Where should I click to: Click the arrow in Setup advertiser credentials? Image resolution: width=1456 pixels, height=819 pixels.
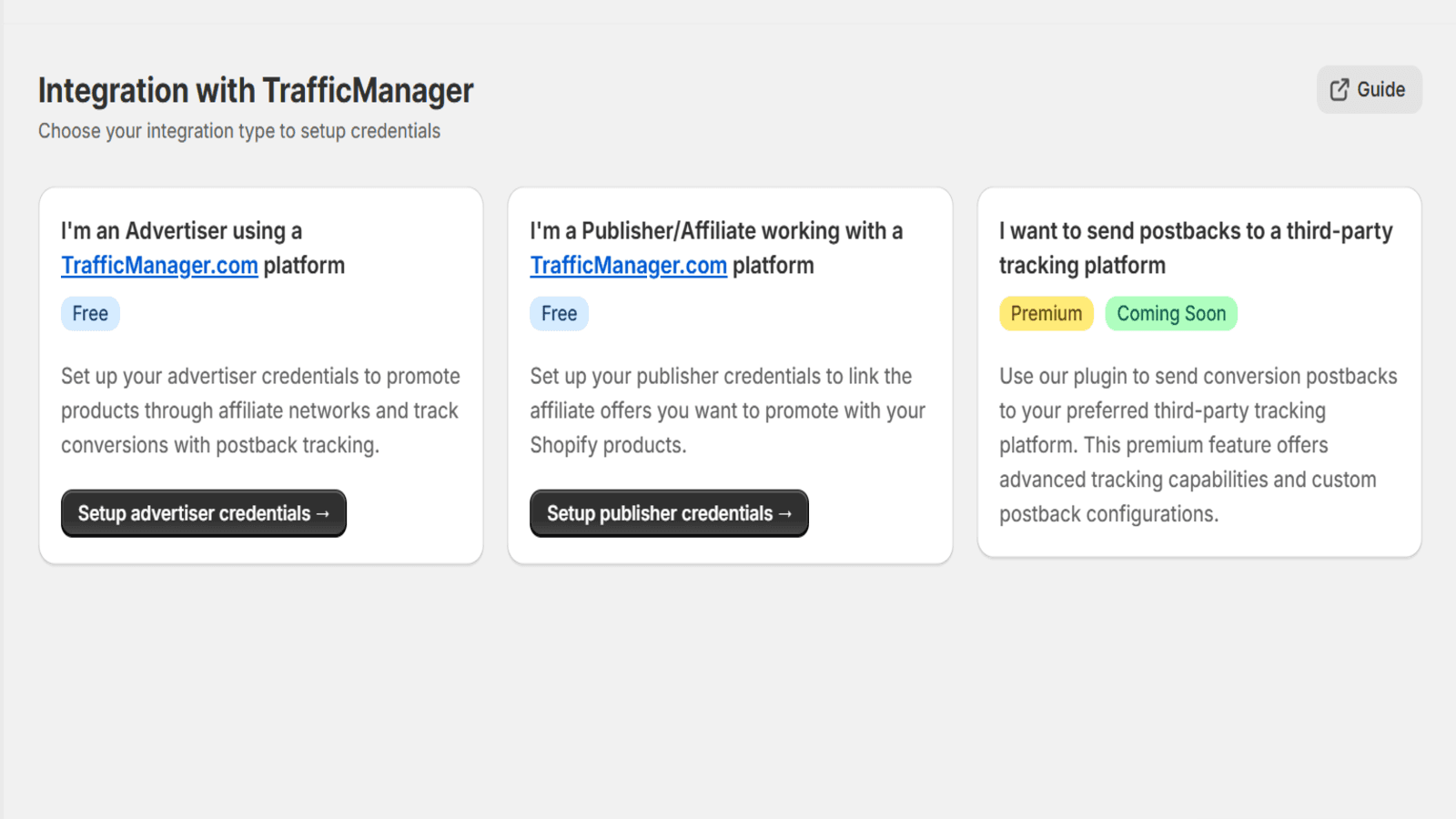tap(323, 512)
